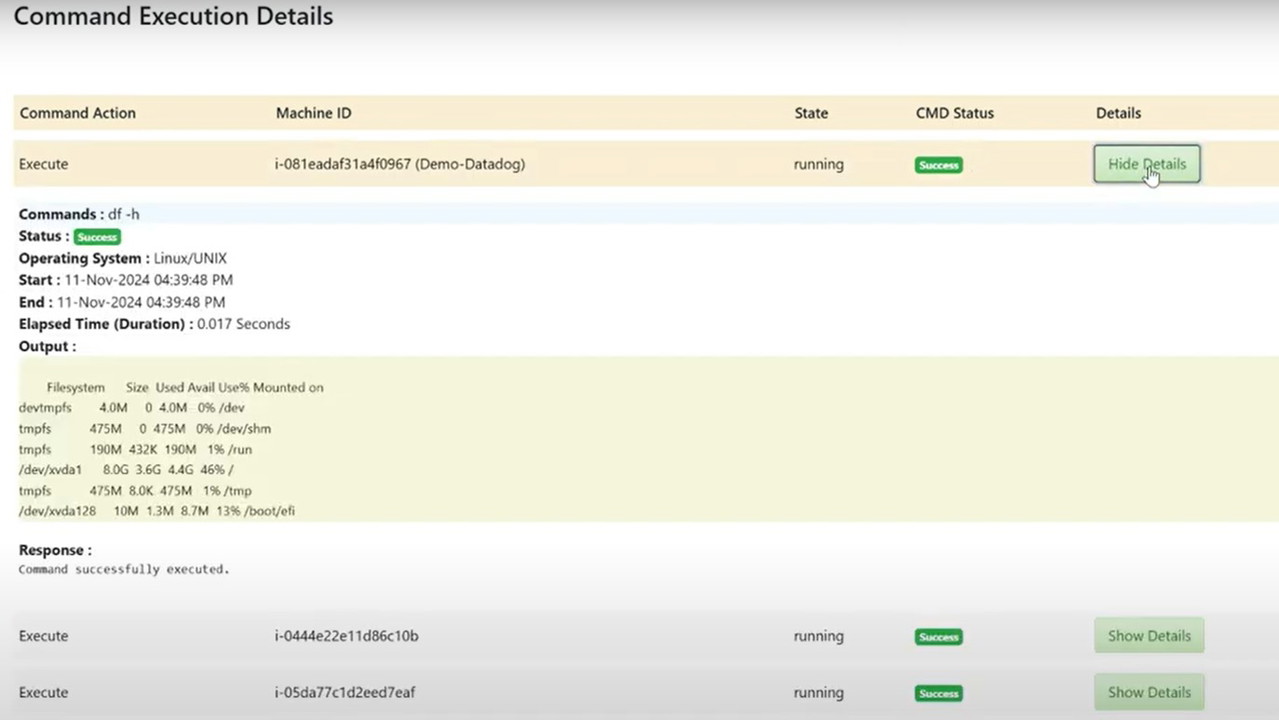1279x720 pixels.
Task: Select the Success badge in the i-0444e22e11d86c10b row
Action: coord(938,637)
